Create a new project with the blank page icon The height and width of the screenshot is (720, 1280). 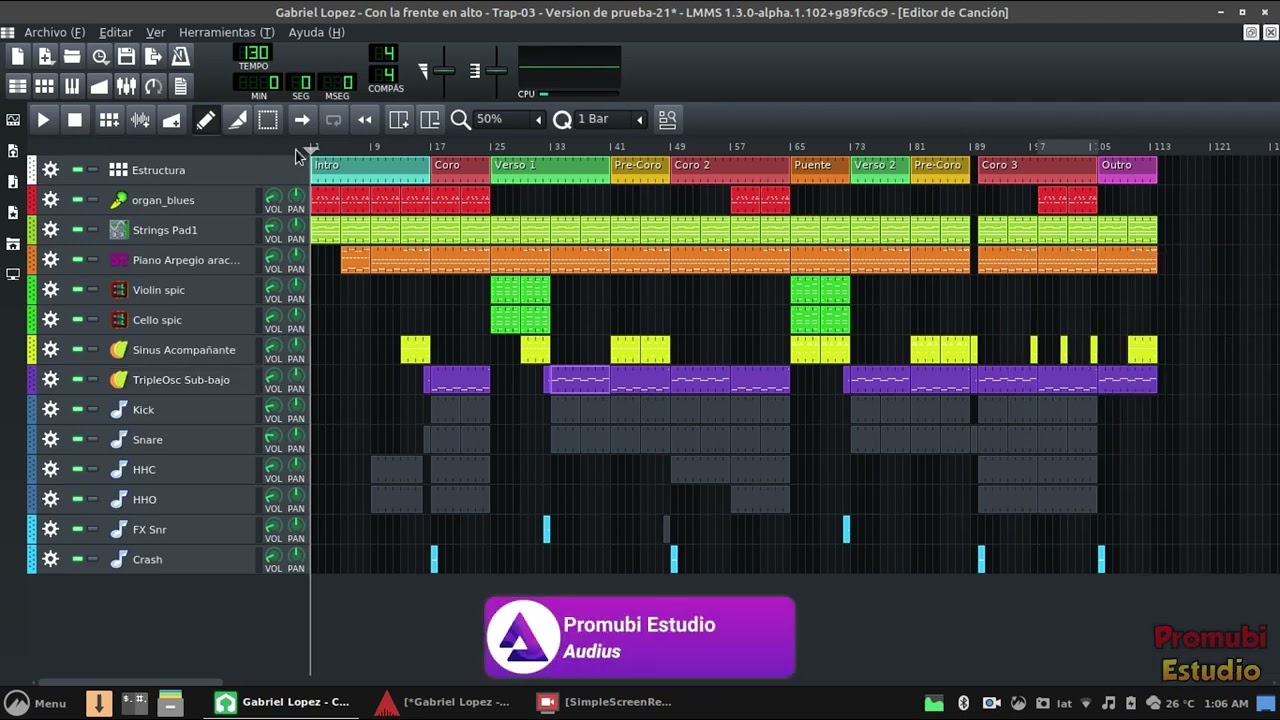18,57
